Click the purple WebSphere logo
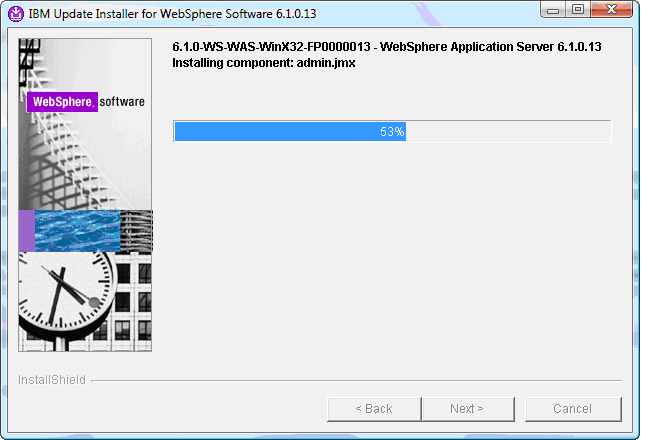 click(x=62, y=102)
